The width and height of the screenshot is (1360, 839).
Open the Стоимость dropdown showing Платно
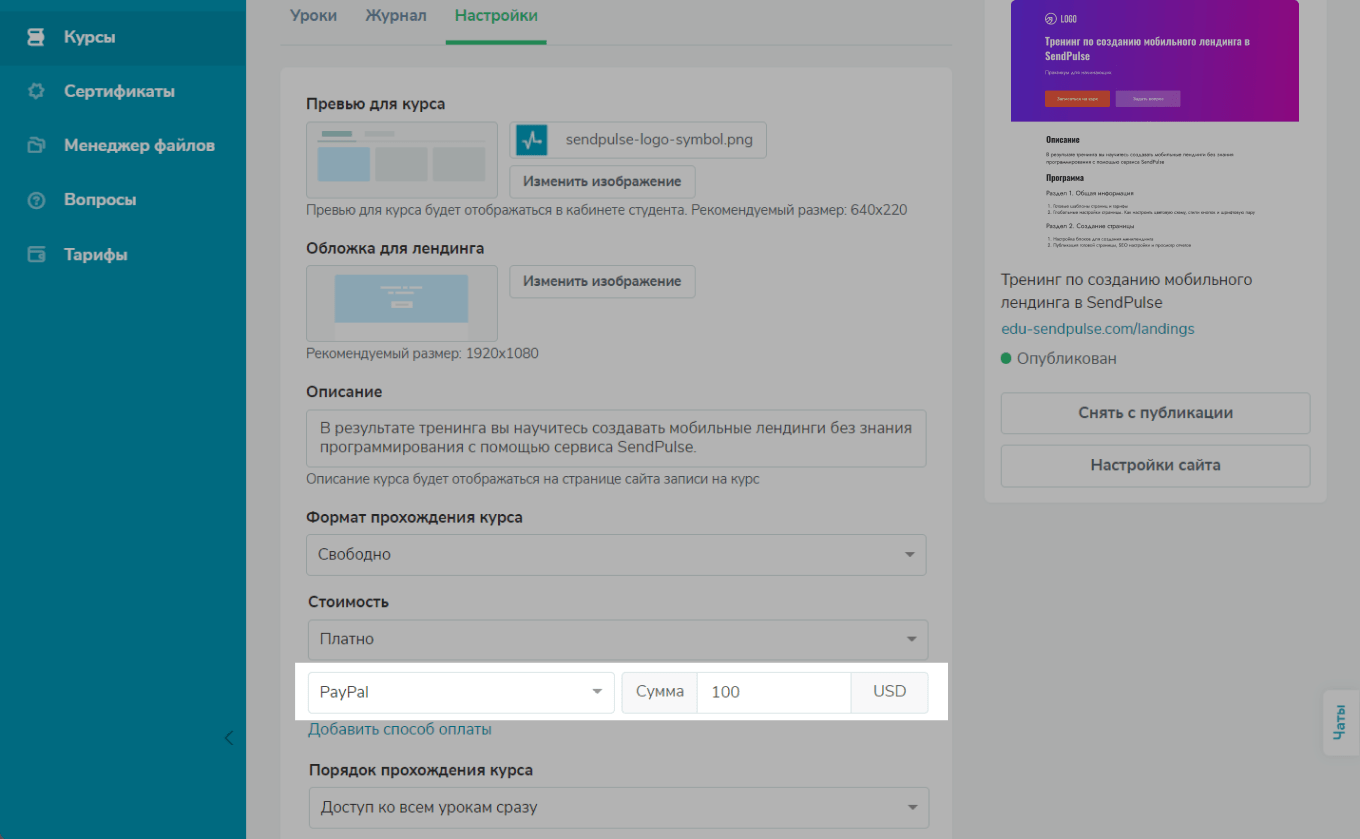pyautogui.click(x=617, y=639)
